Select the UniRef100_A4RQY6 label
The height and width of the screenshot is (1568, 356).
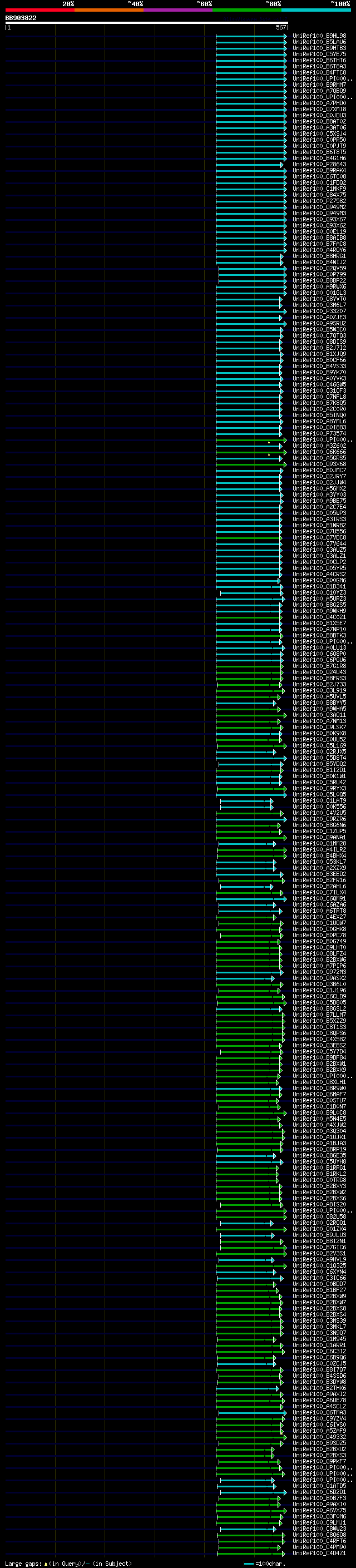pos(319,250)
